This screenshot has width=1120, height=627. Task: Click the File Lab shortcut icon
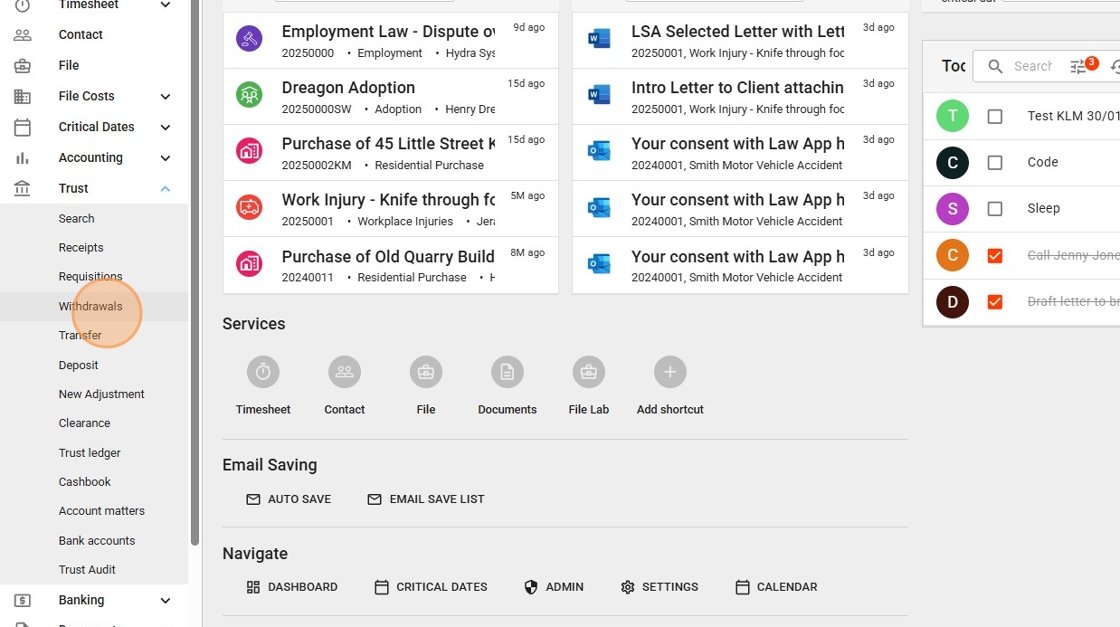(588, 372)
